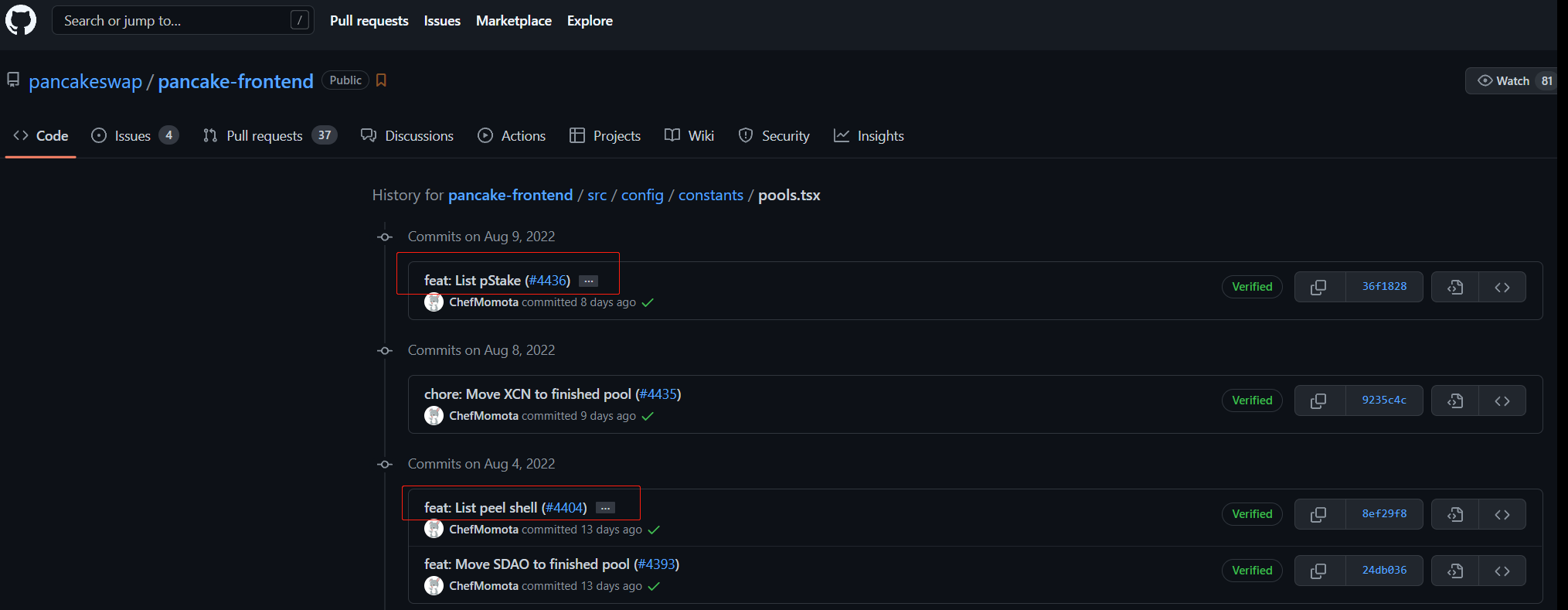Open commit hash 8ef29f8
This screenshot has height=610, width=1568.
pos(1384,514)
